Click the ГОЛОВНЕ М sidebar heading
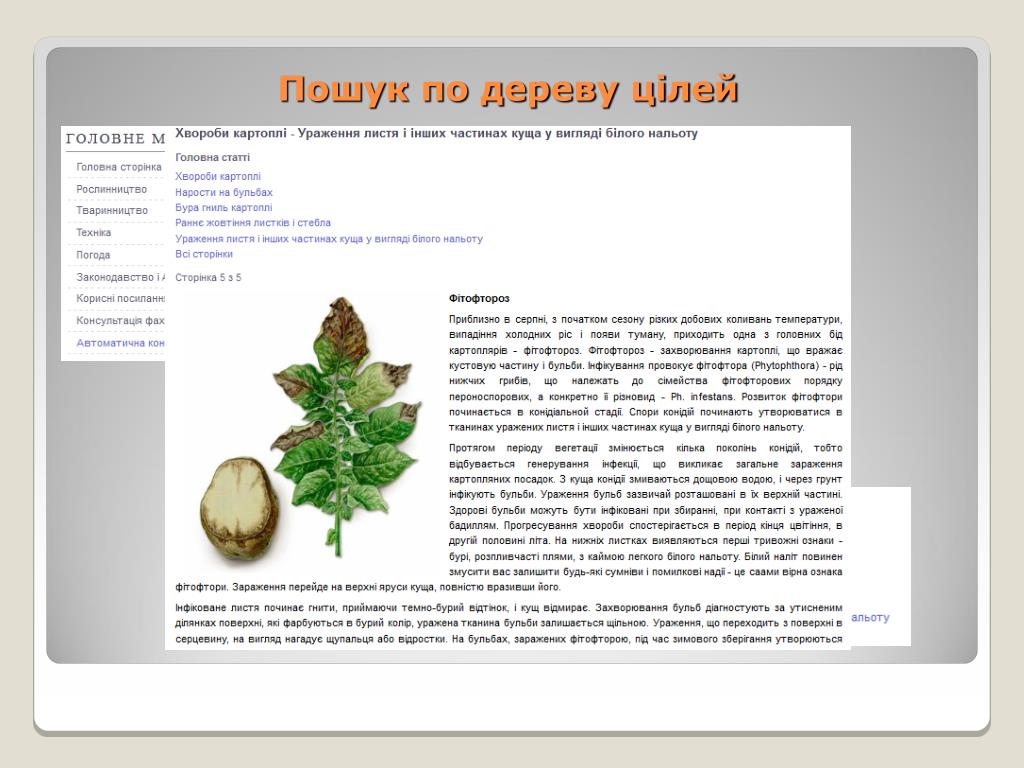The height and width of the screenshot is (768, 1024). [116, 138]
